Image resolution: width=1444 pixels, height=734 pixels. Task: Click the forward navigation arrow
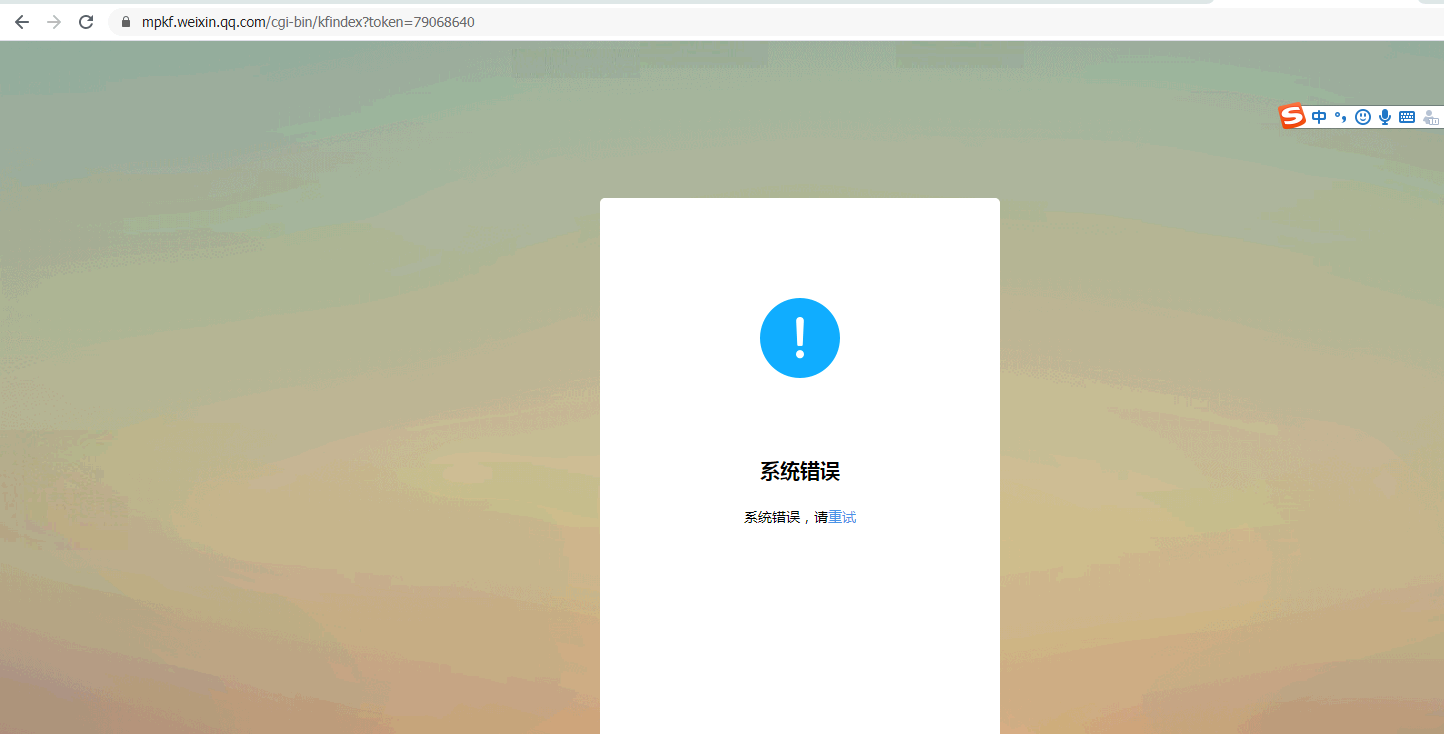click(53, 21)
